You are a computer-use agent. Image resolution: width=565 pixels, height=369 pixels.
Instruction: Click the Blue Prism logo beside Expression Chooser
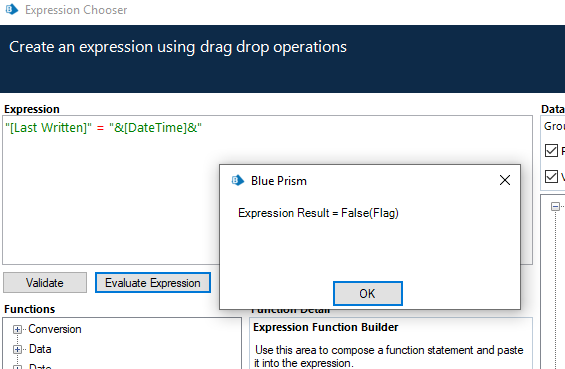click(x=12, y=10)
